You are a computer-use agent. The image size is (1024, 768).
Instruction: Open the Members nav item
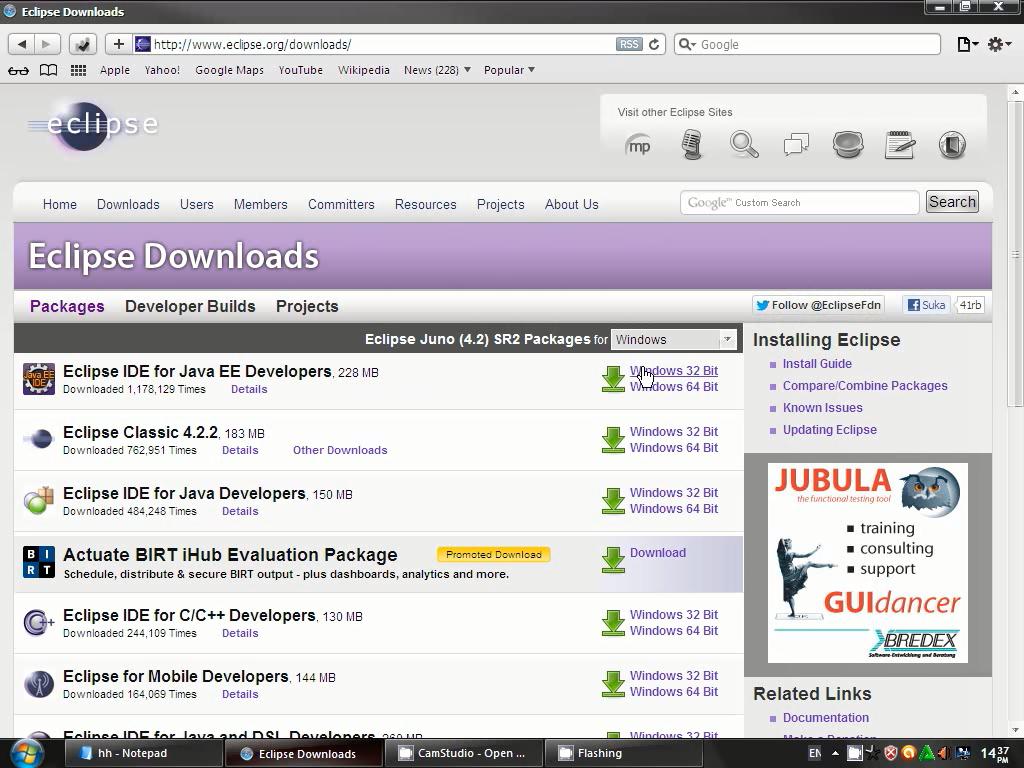point(261,204)
